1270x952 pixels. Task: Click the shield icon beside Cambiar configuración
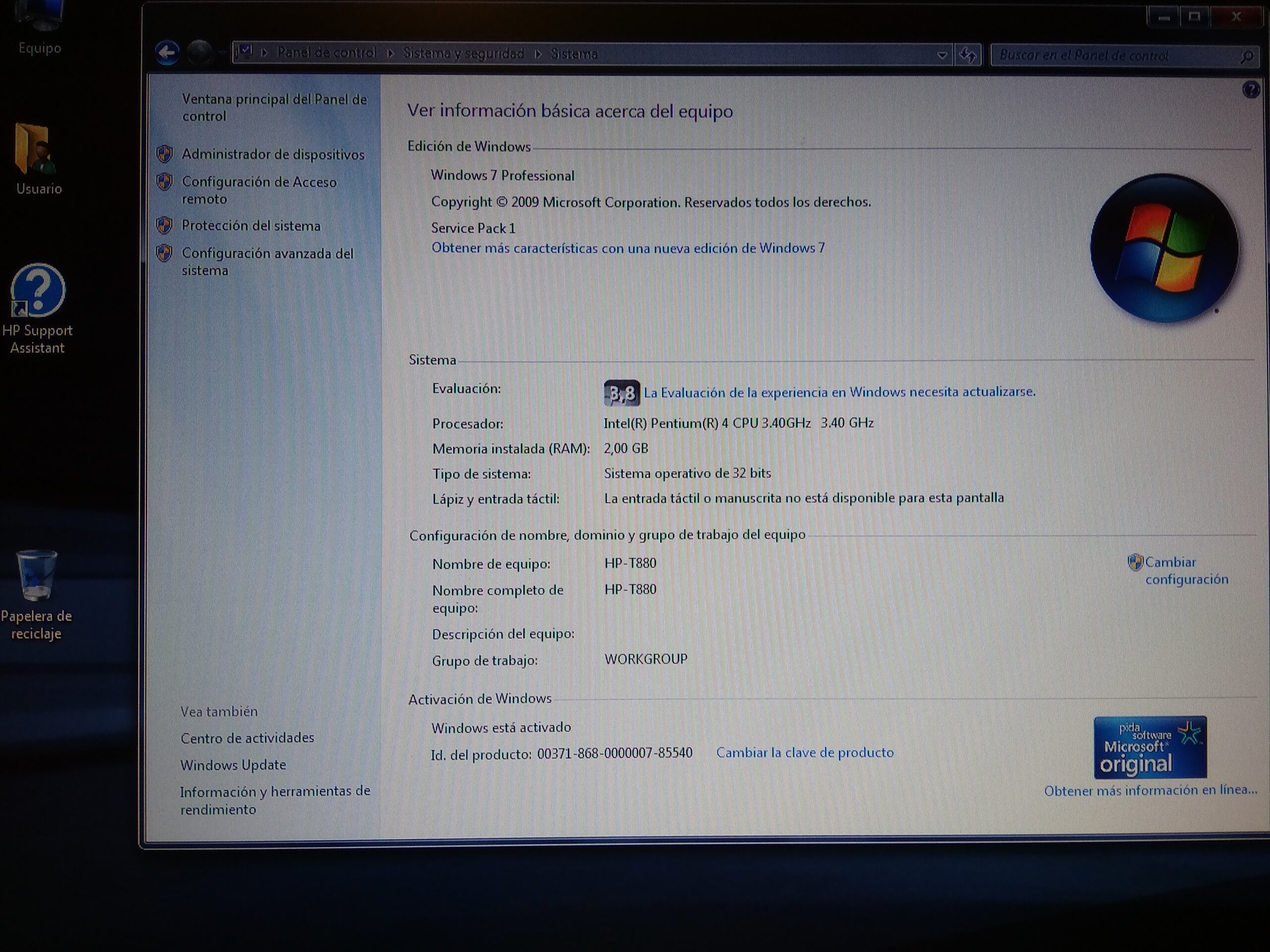(x=1135, y=562)
